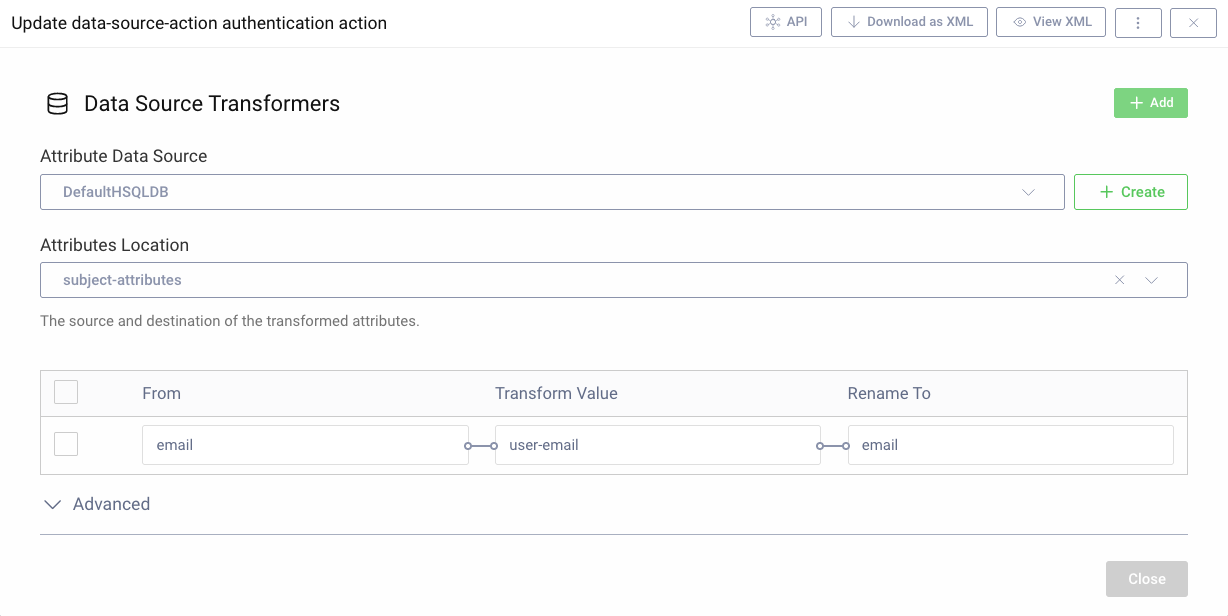
Task: Open the Attribute Data Source dropdown
Action: [x=1028, y=192]
